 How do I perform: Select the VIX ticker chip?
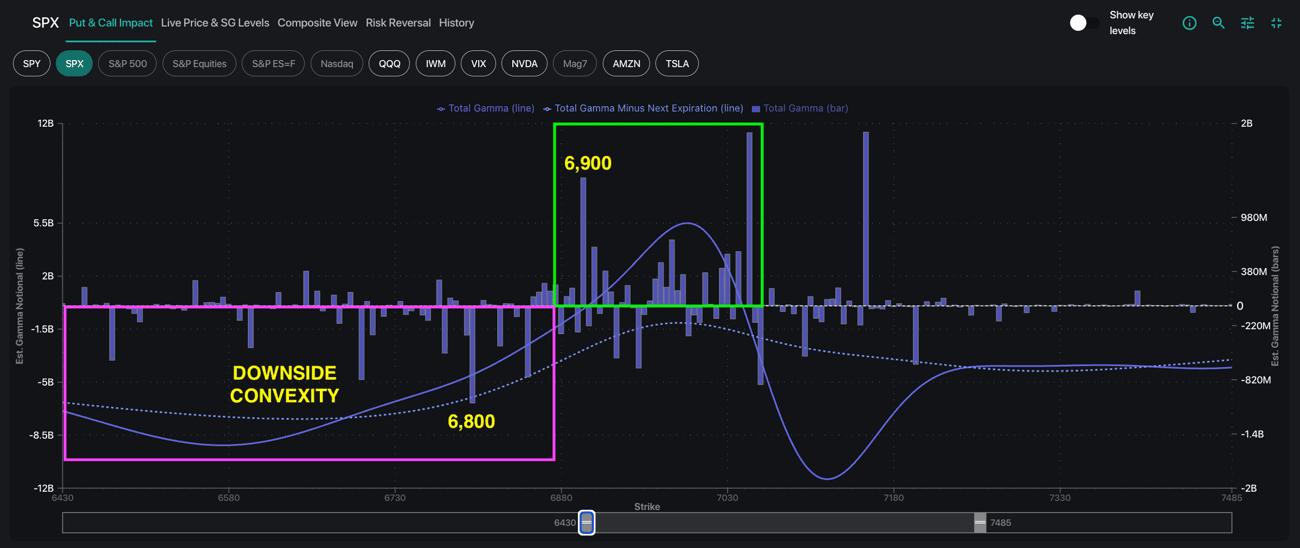[478, 64]
